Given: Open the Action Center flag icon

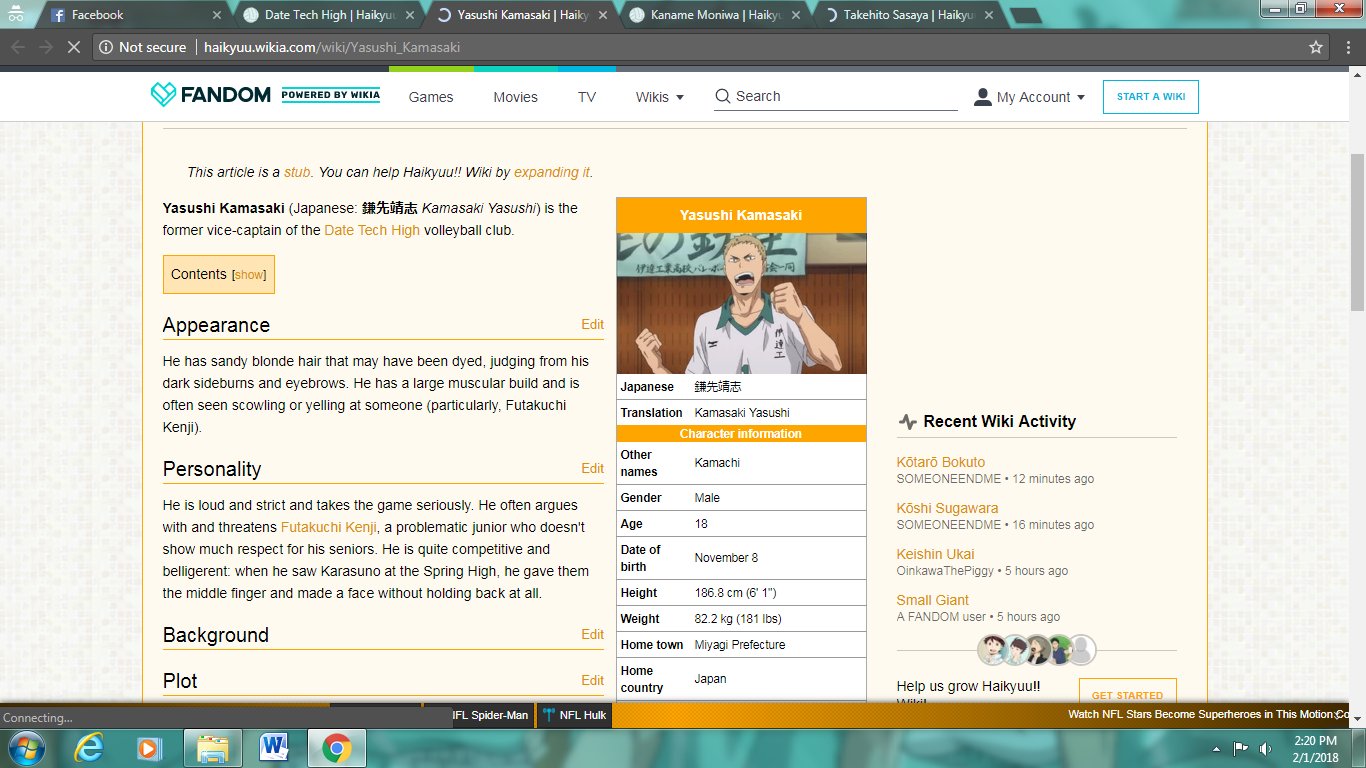Looking at the screenshot, I should tap(1240, 748).
